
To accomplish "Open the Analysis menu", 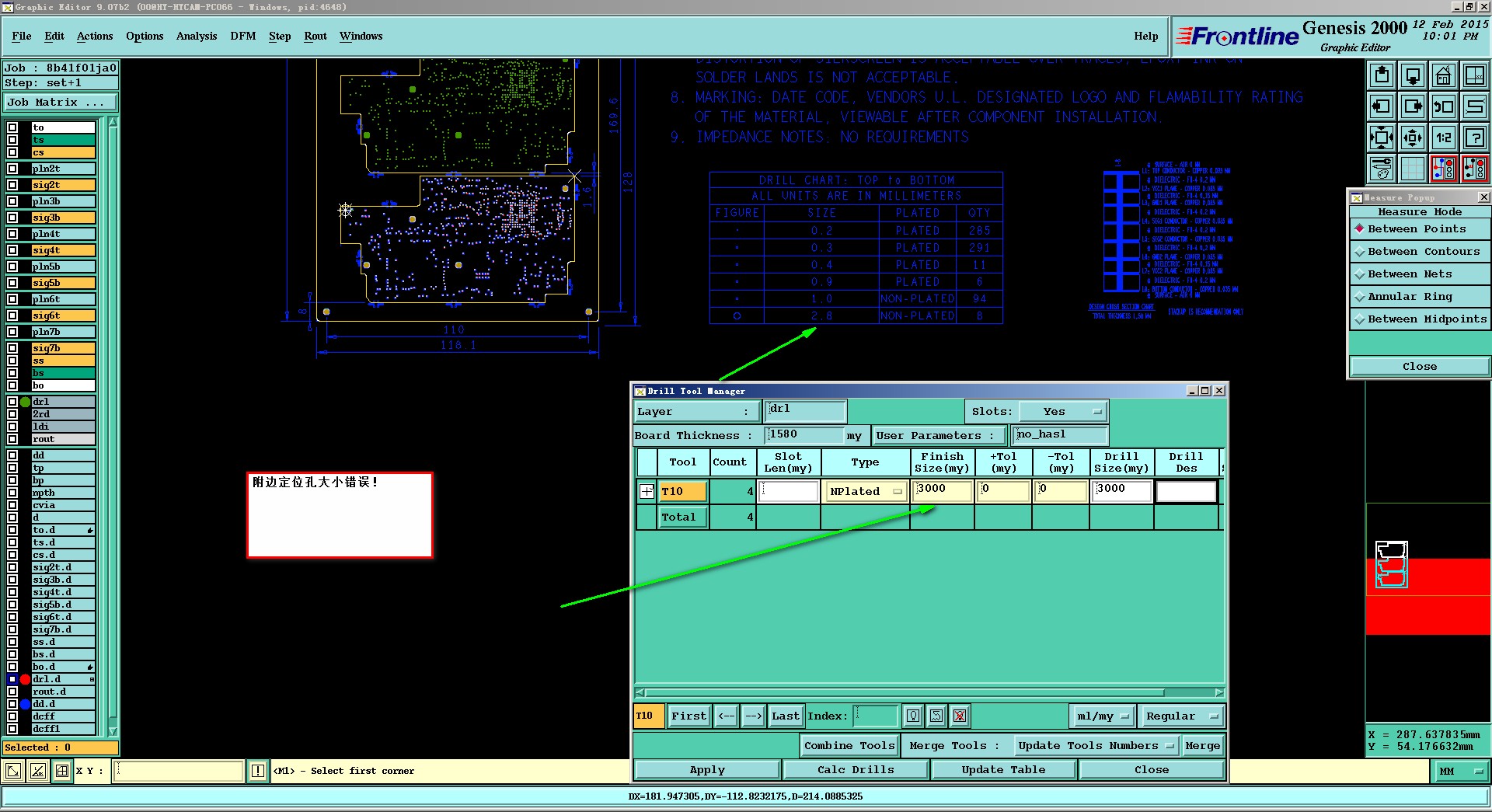I will click(197, 37).
